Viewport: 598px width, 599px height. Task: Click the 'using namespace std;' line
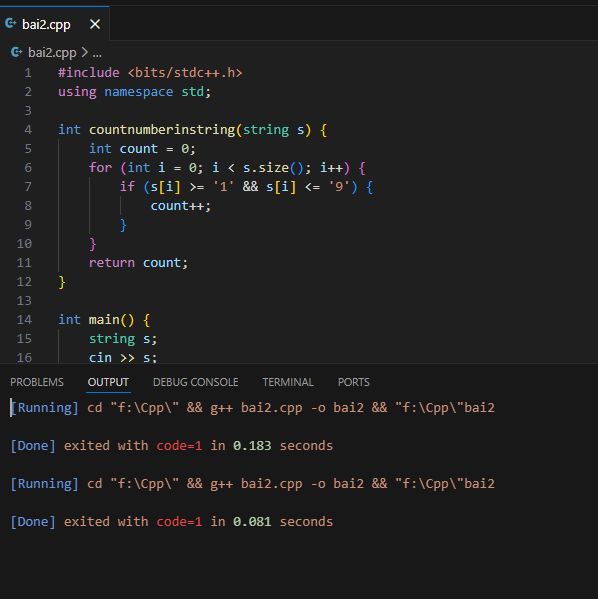click(x=135, y=92)
